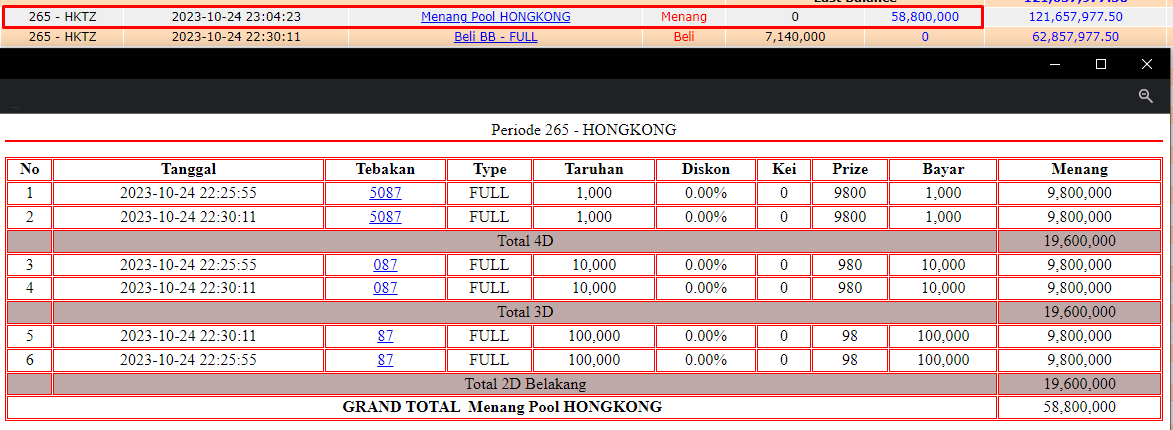Select the Periode 265 - HONGKONG title

point(584,129)
